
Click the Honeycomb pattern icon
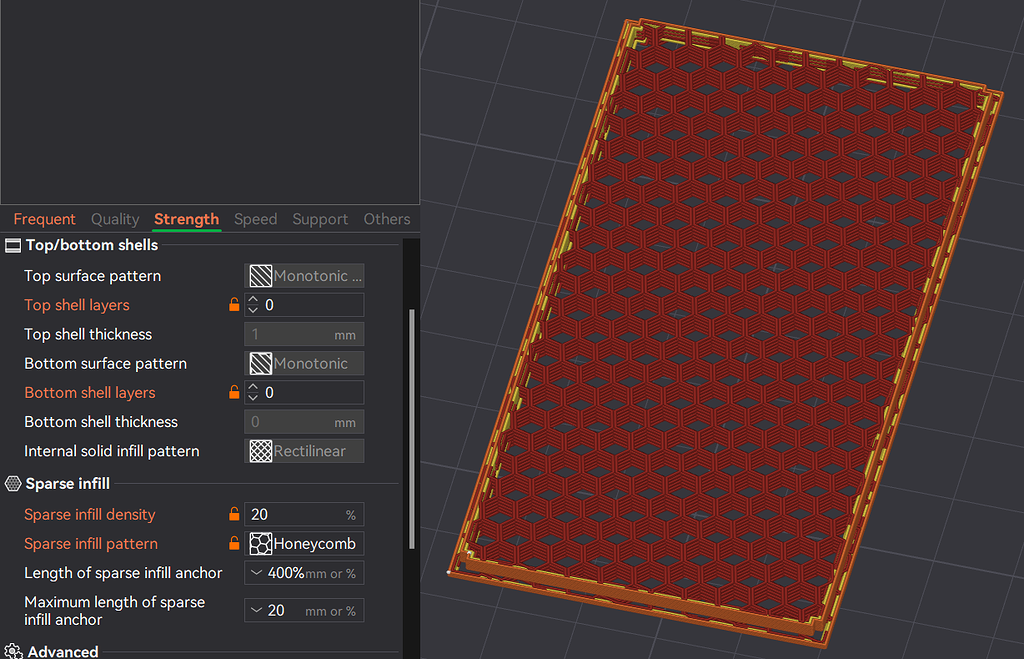[261, 543]
